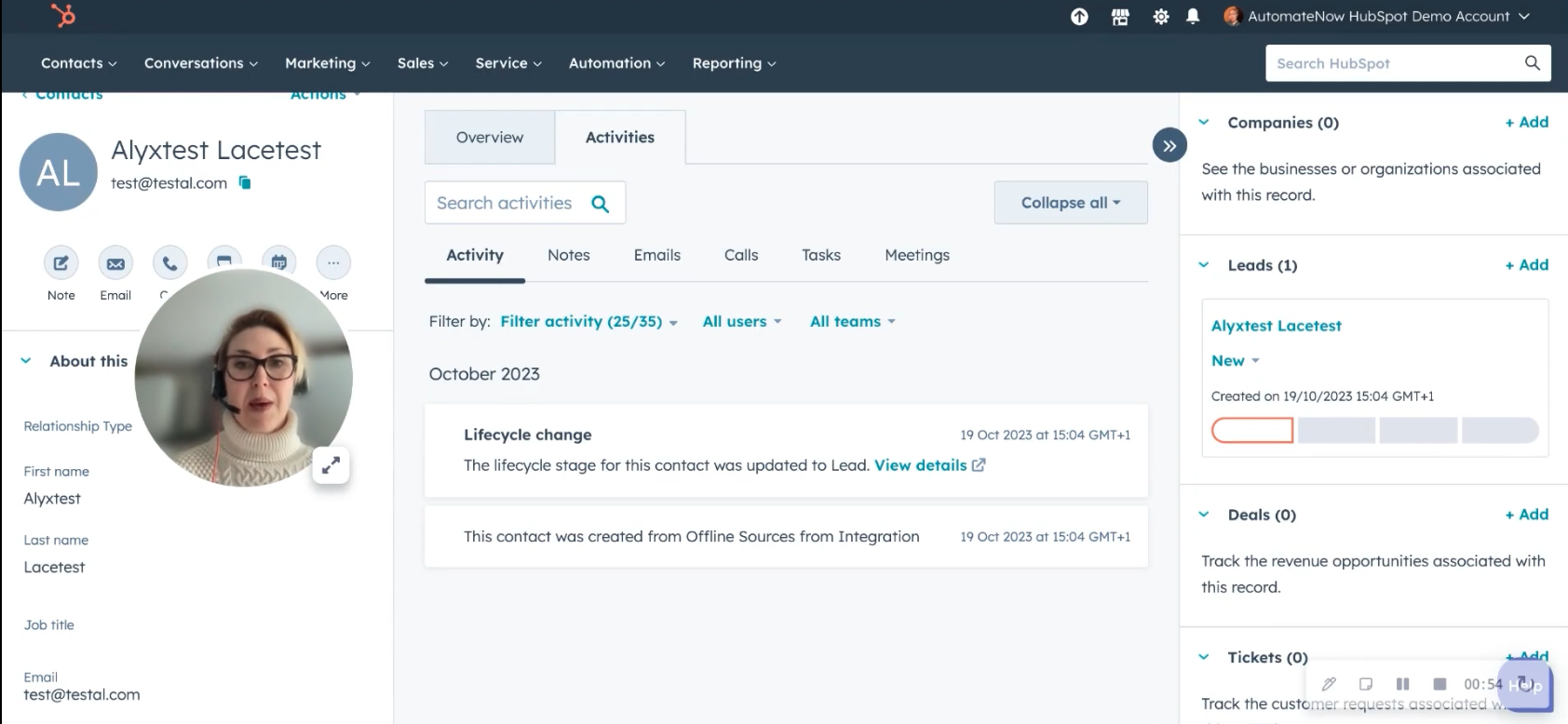This screenshot has width=1568, height=724.
Task: Switch to the Calls sub-tab
Action: [x=741, y=255]
